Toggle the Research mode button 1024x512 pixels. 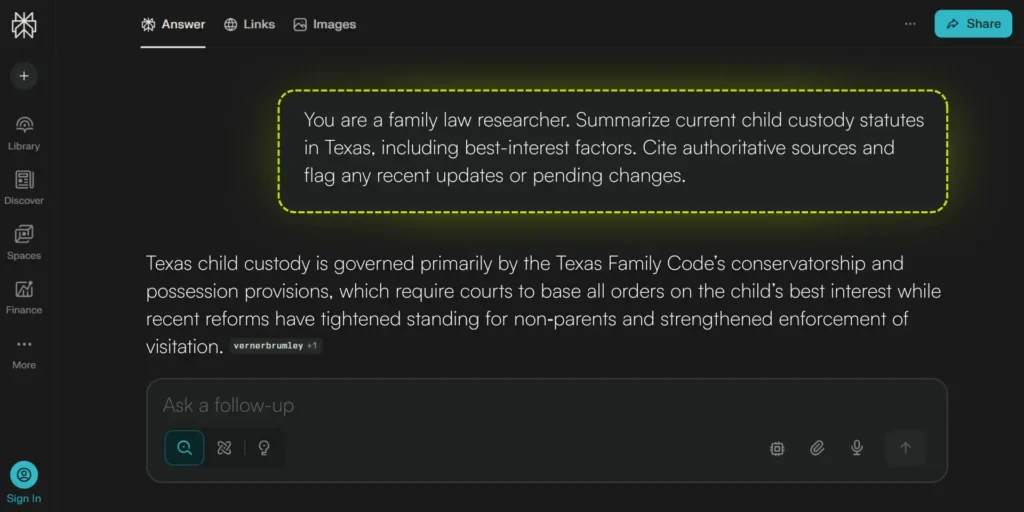[224, 448]
